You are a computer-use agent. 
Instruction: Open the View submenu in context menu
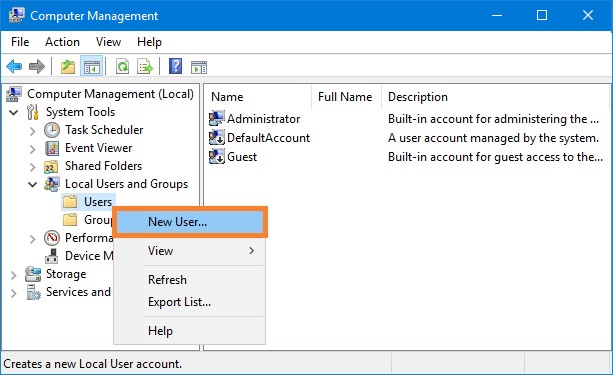point(190,251)
